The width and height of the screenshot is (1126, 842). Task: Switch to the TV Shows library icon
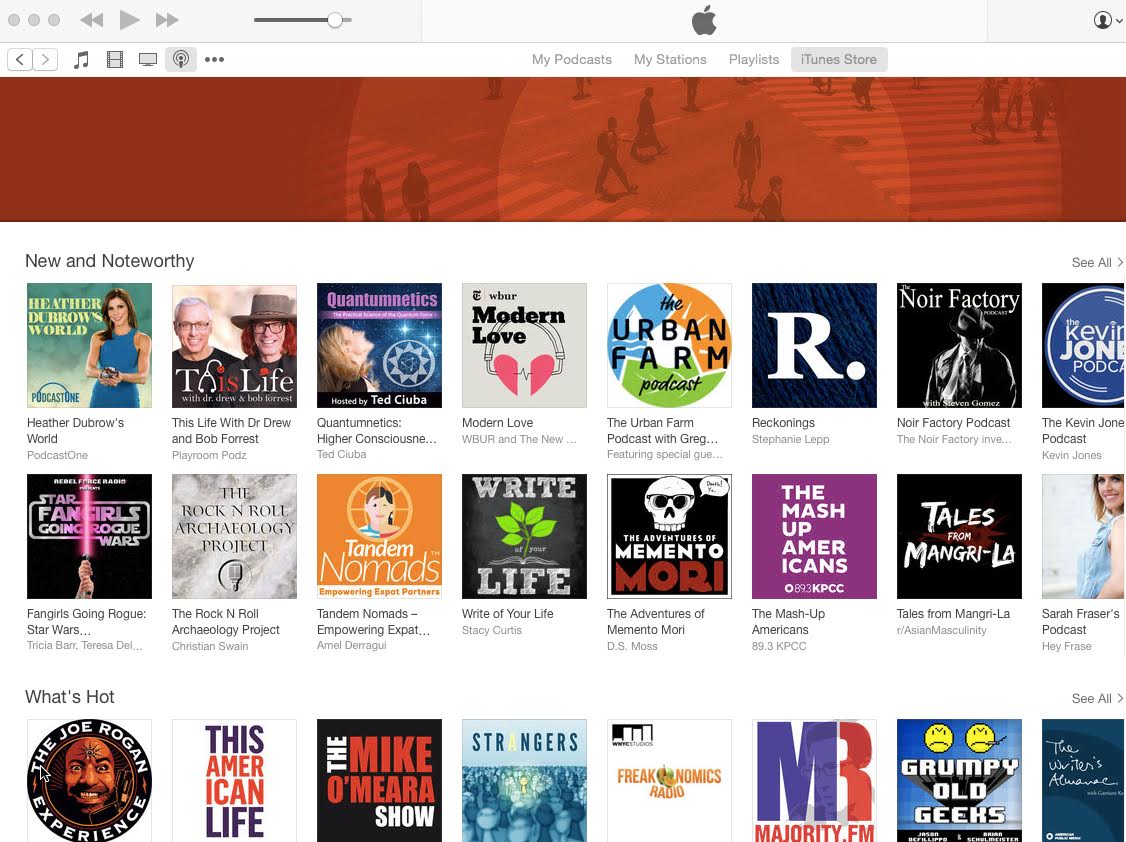coord(148,60)
